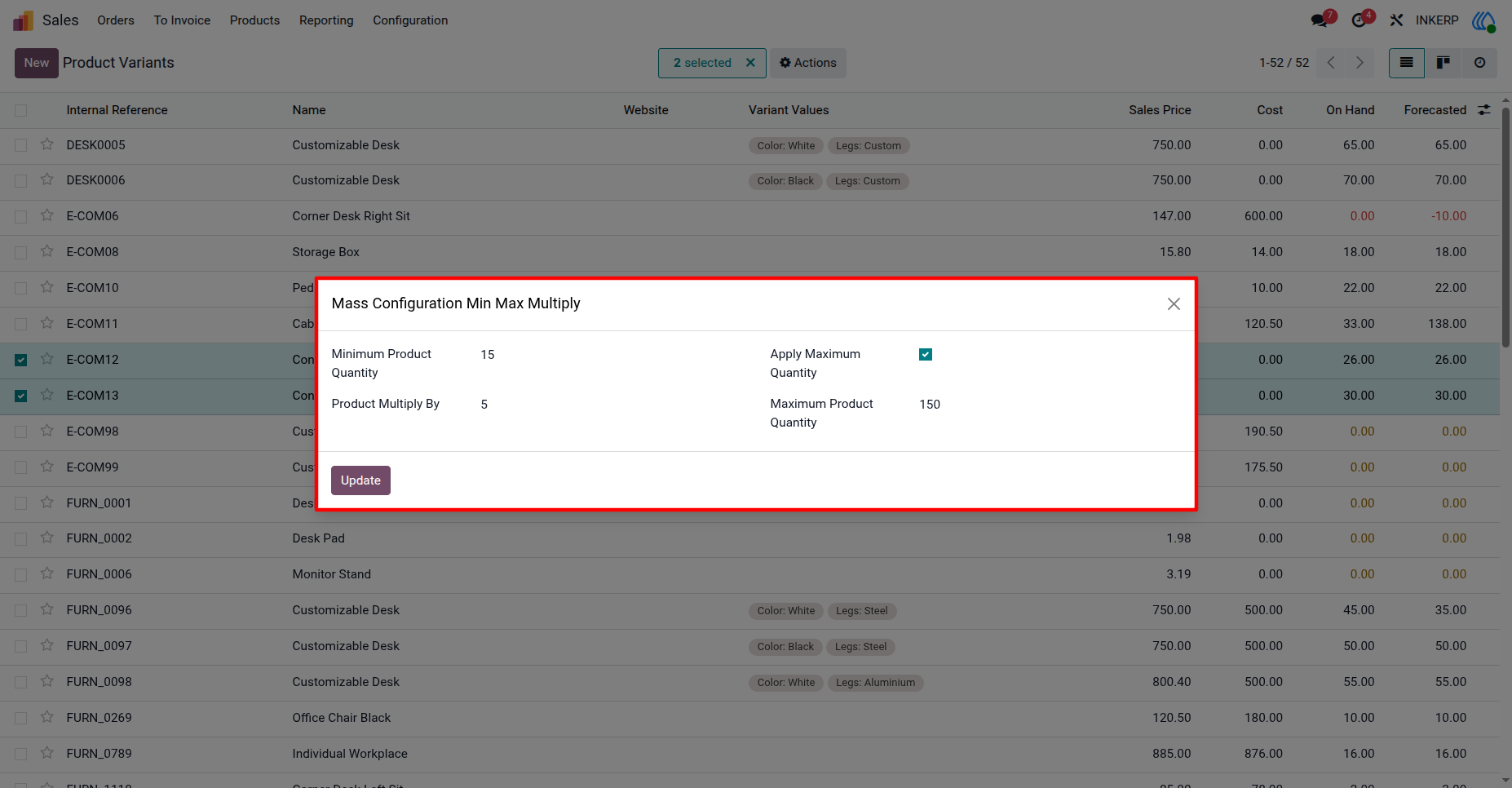Open the Reporting menu
The image size is (1512, 788).
pyautogui.click(x=326, y=20)
